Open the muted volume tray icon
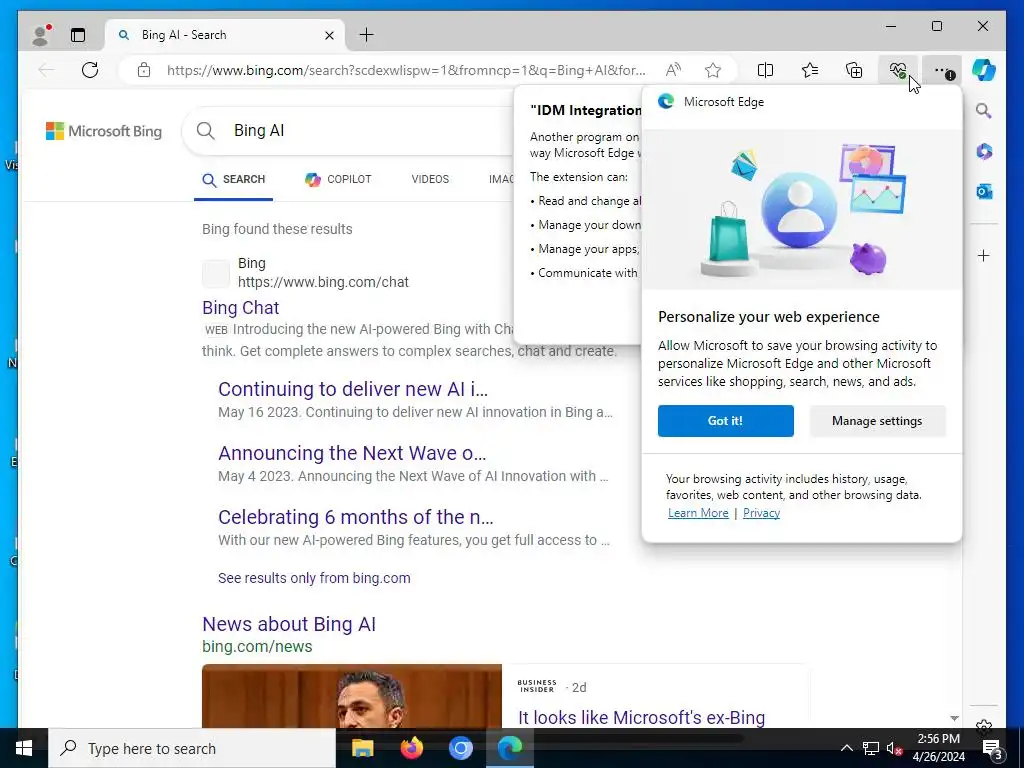The height and width of the screenshot is (768, 1024). [x=894, y=748]
